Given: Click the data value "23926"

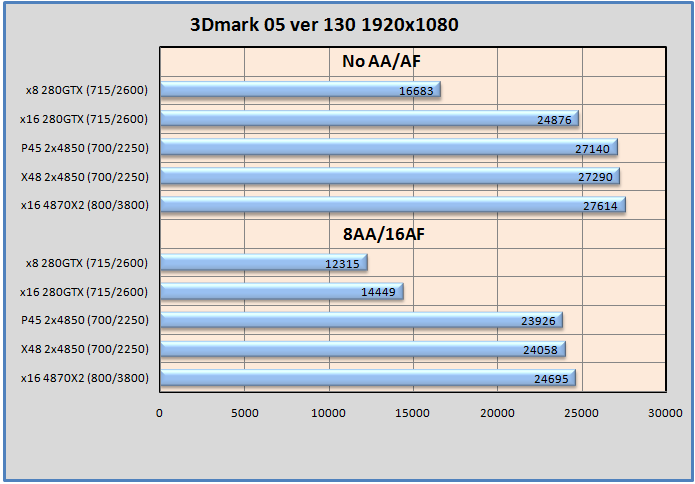Looking at the screenshot, I should (x=538, y=321).
